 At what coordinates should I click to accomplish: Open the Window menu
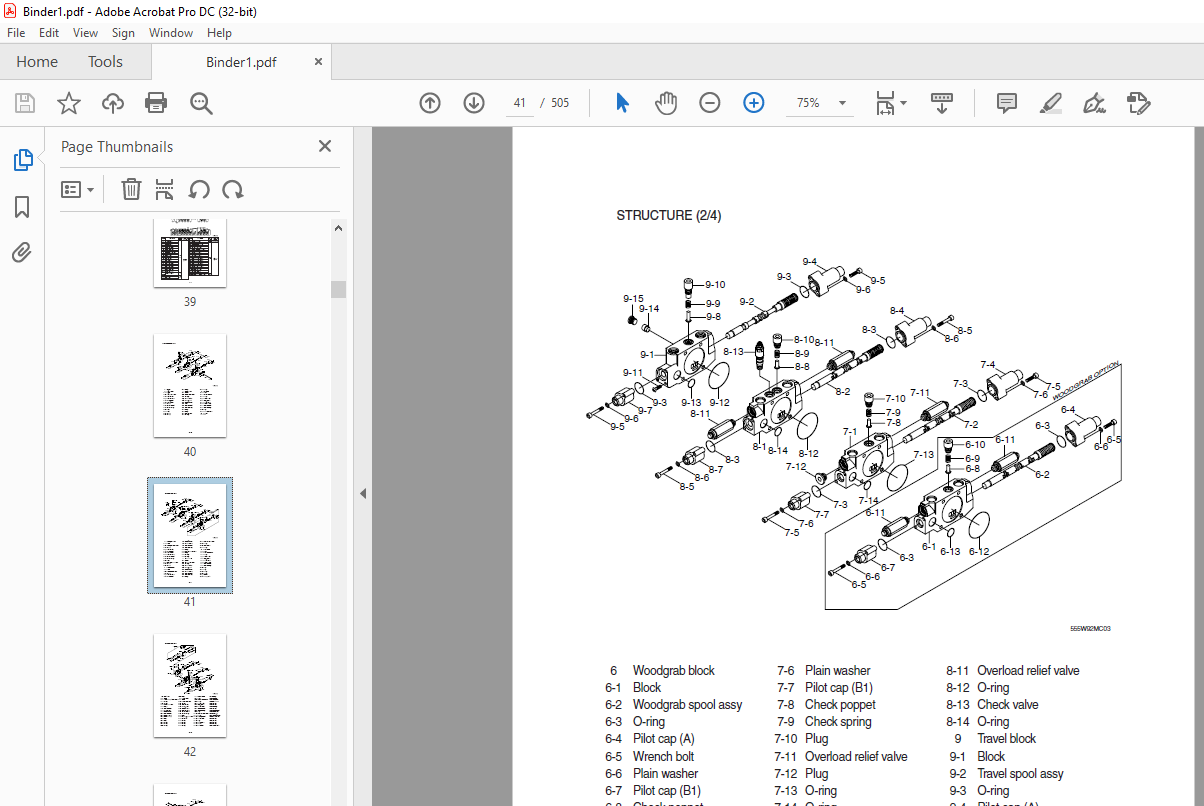click(x=171, y=33)
